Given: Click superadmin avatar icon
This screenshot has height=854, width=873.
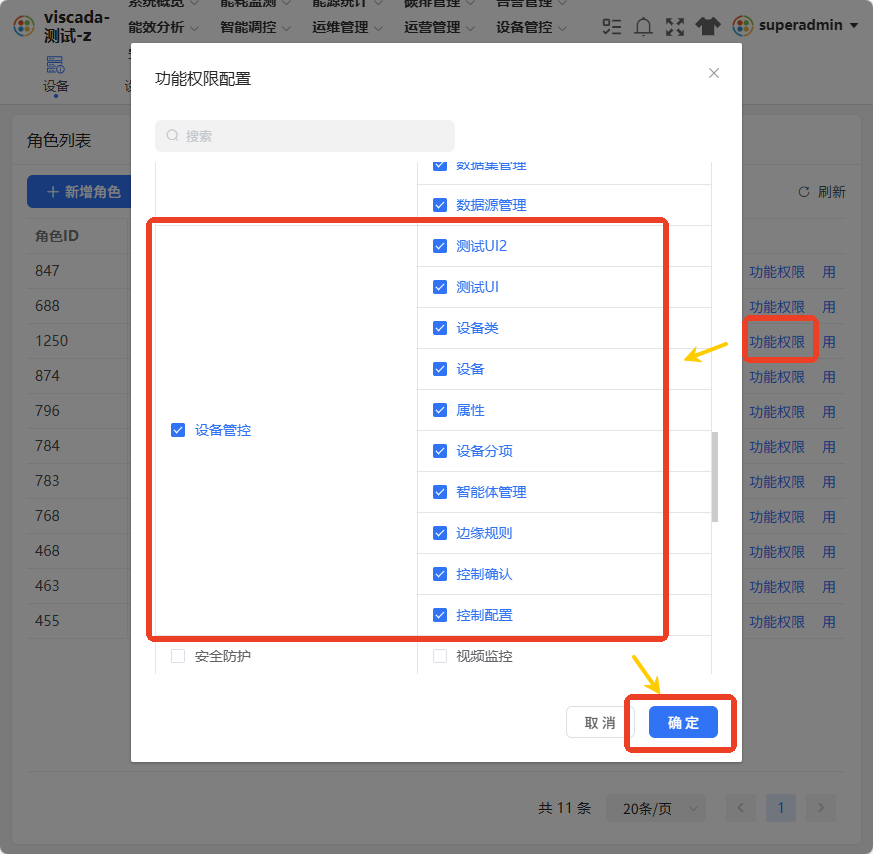Looking at the screenshot, I should [x=743, y=26].
